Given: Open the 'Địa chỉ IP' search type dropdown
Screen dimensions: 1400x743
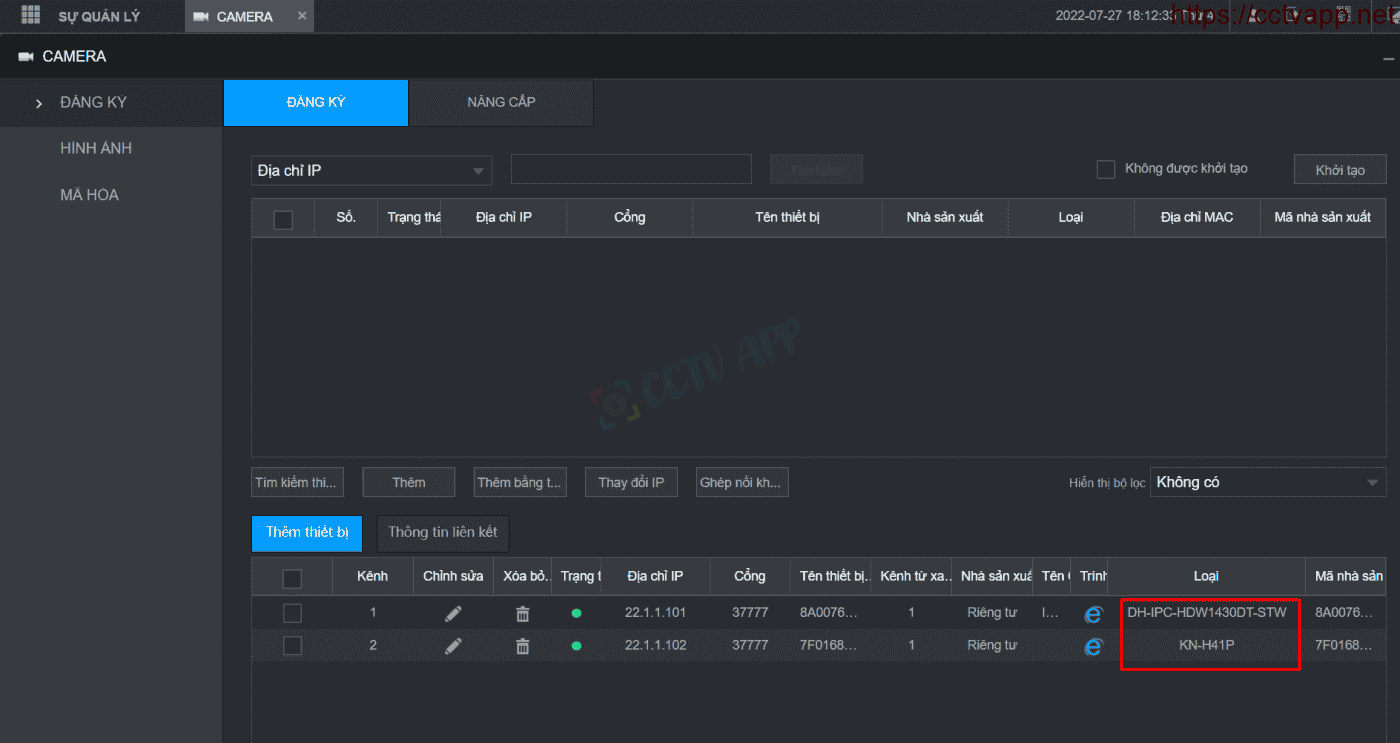Looking at the screenshot, I should (x=371, y=171).
